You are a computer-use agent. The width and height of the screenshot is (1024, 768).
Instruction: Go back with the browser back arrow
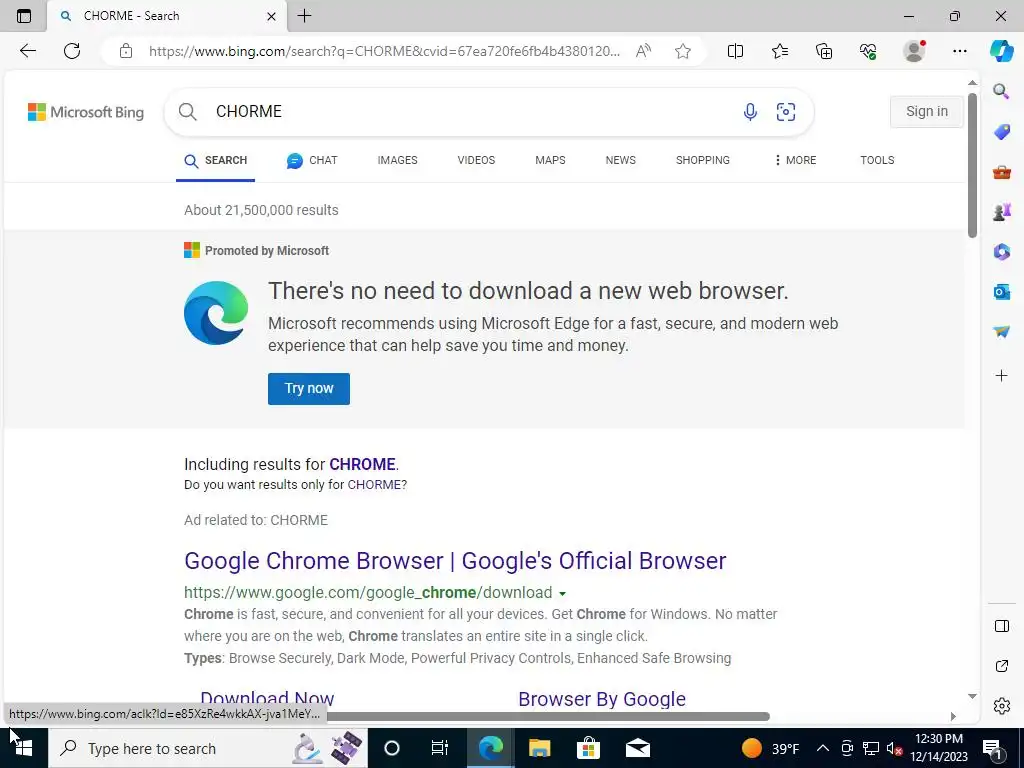(27, 51)
